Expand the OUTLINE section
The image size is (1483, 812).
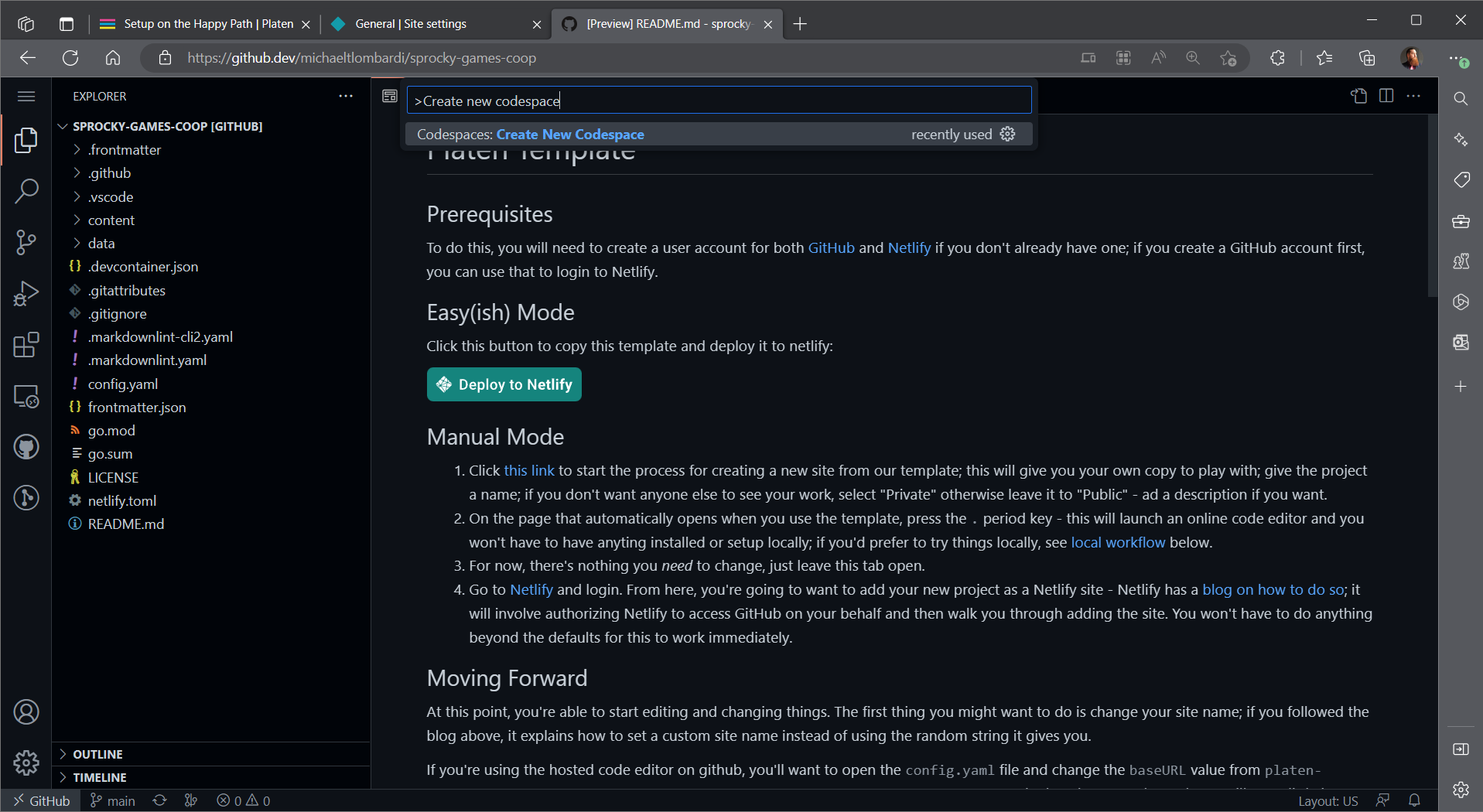pyautogui.click(x=97, y=754)
